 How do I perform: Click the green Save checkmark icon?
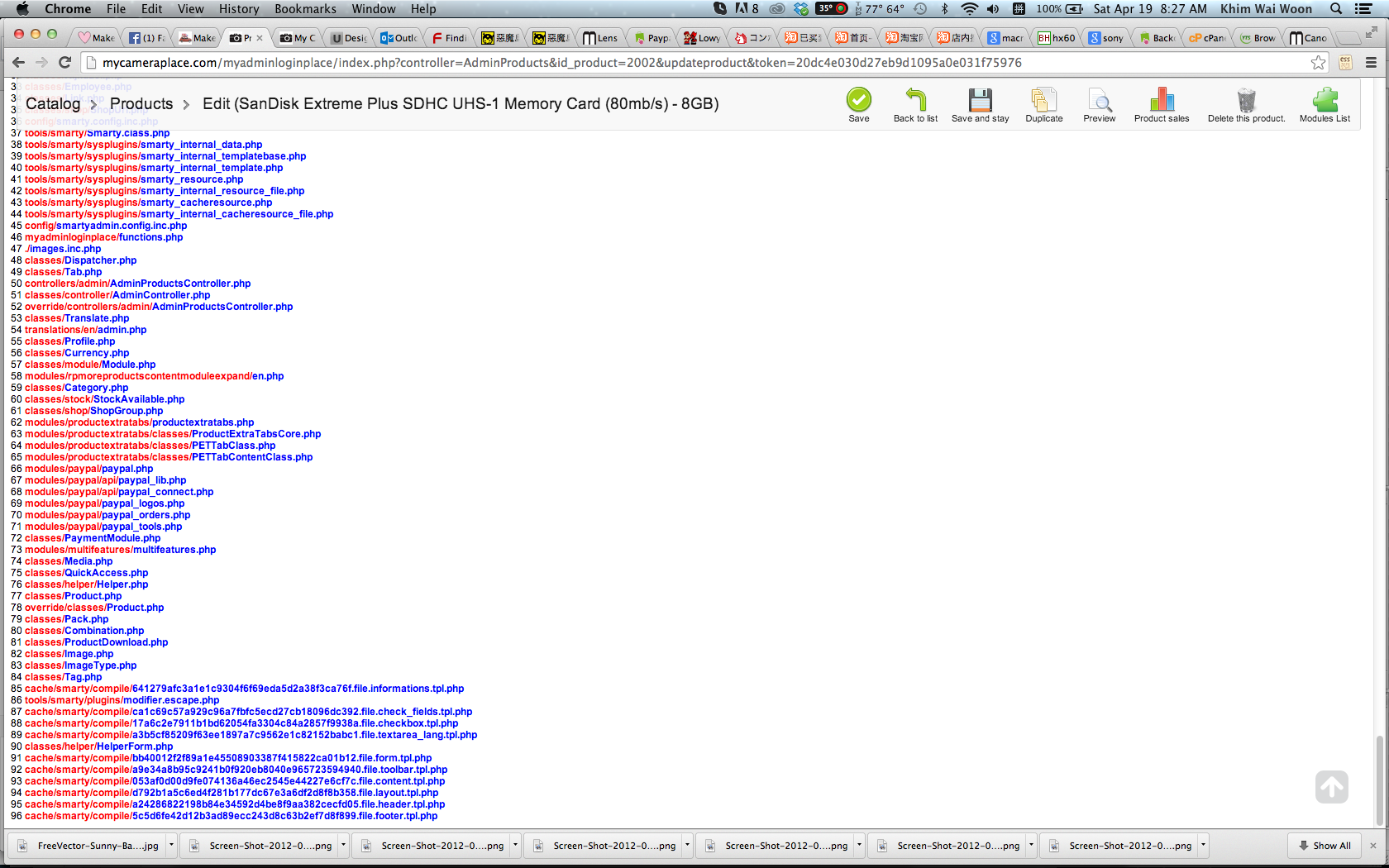point(858,100)
